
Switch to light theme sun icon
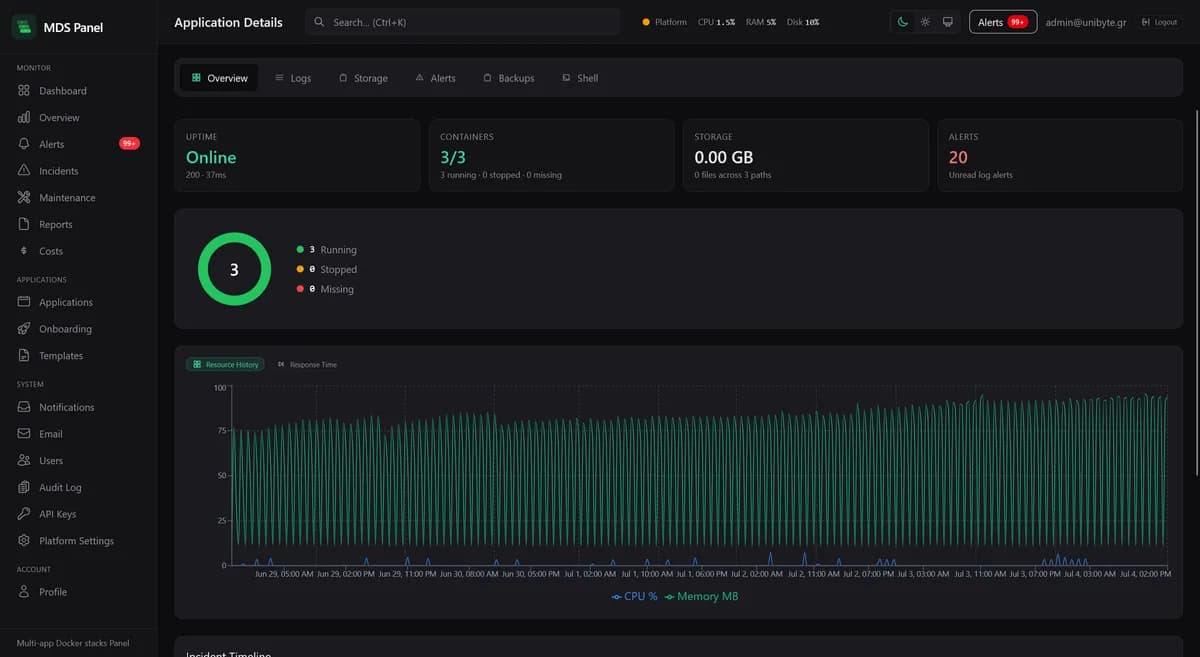925,22
